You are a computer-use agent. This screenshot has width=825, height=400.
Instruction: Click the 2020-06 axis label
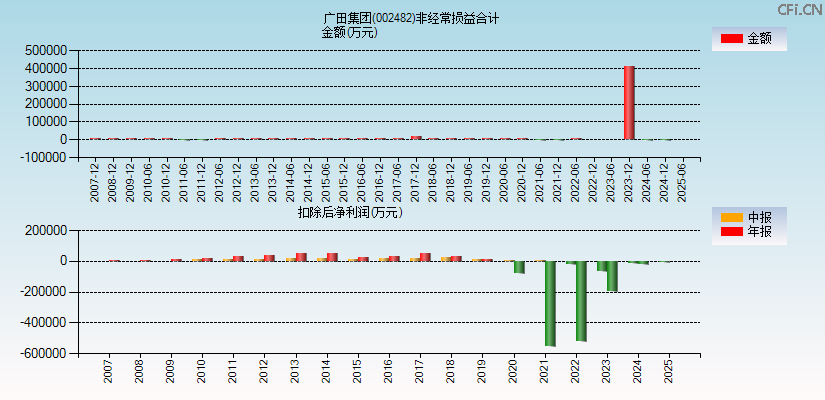pos(506,182)
